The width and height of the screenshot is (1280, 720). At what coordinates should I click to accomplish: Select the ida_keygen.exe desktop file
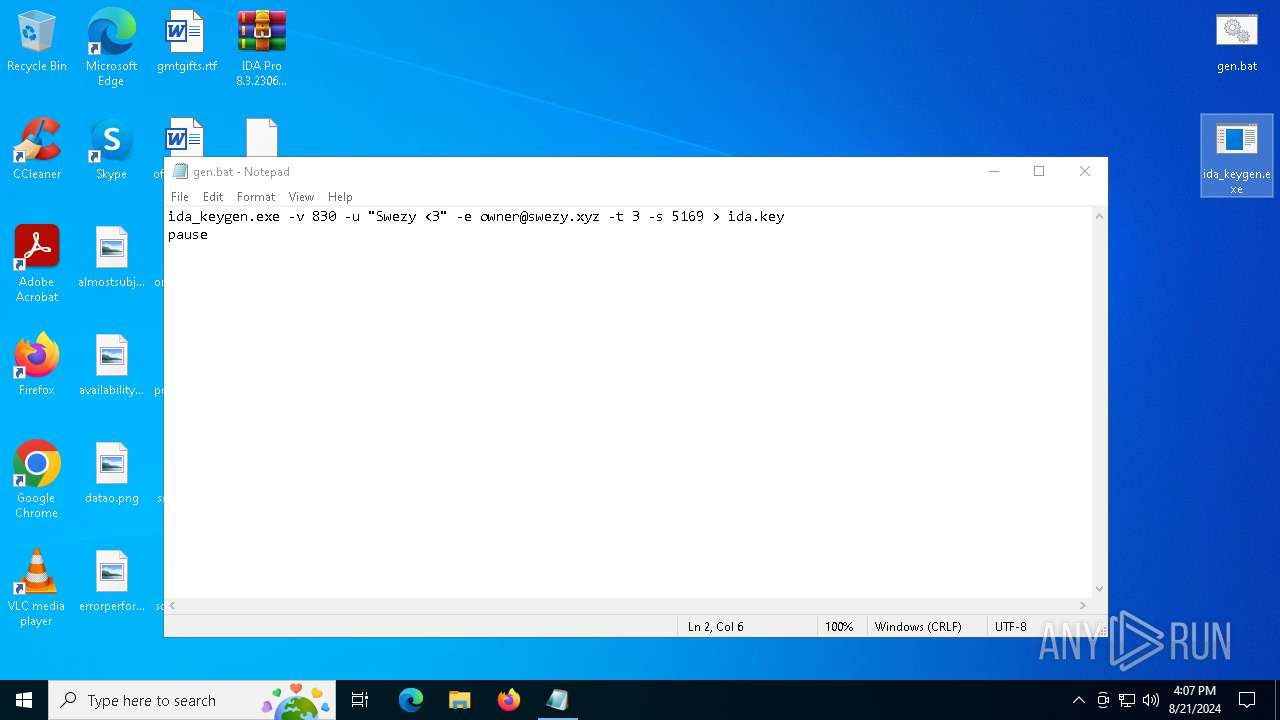(x=1237, y=156)
